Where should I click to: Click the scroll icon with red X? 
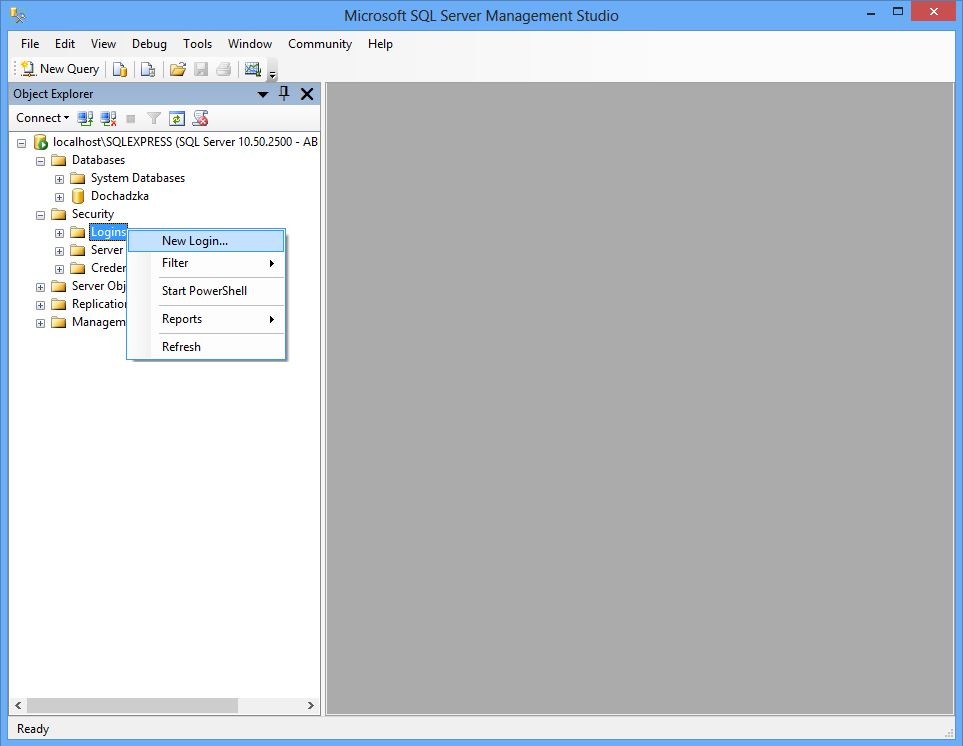click(x=200, y=118)
